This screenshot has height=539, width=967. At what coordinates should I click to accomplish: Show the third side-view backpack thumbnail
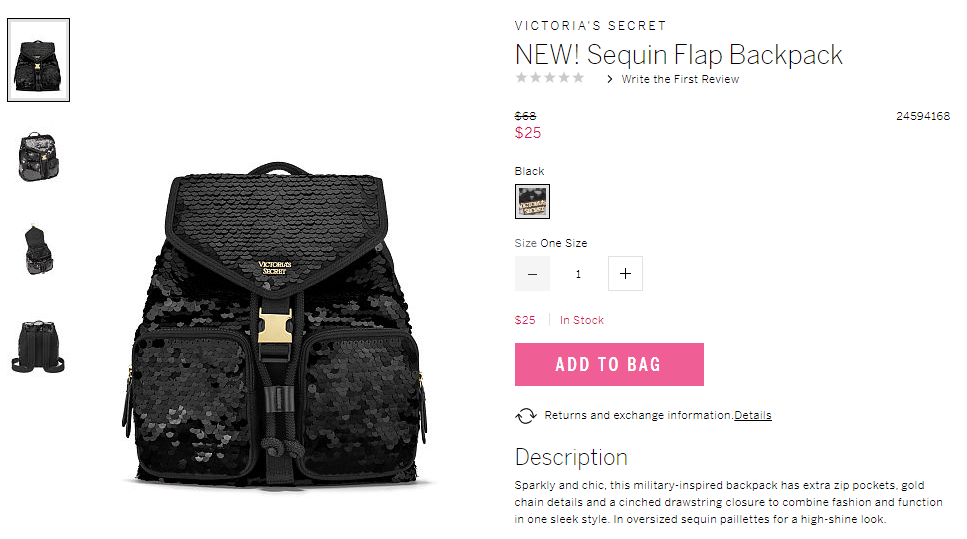[38, 250]
